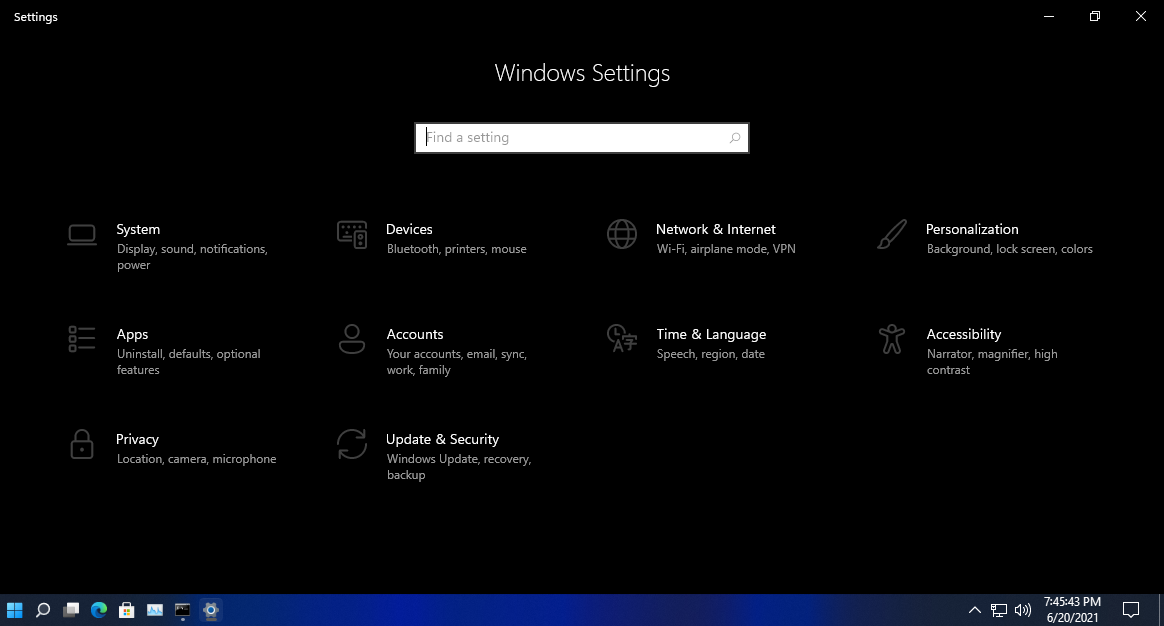The width and height of the screenshot is (1164, 626).
Task: Open the Devices settings title
Action: click(409, 229)
